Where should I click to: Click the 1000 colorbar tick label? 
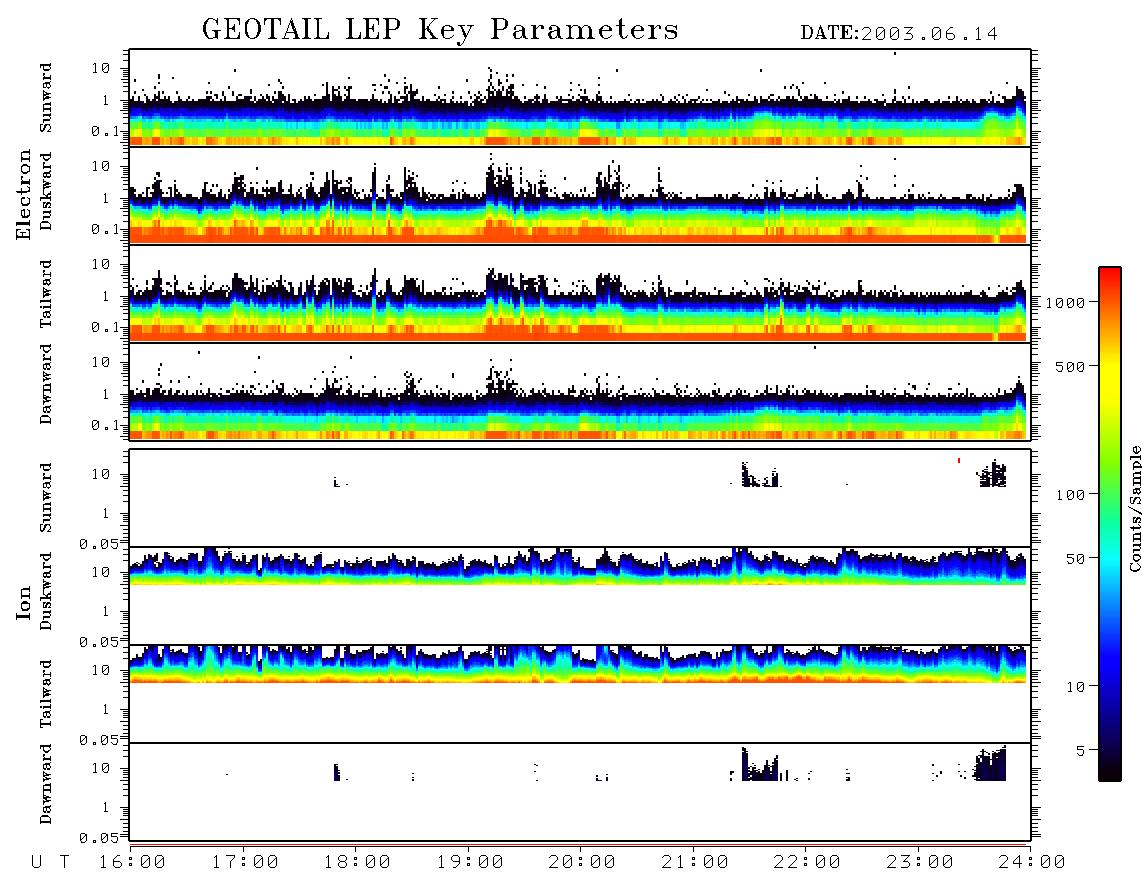(x=1066, y=303)
